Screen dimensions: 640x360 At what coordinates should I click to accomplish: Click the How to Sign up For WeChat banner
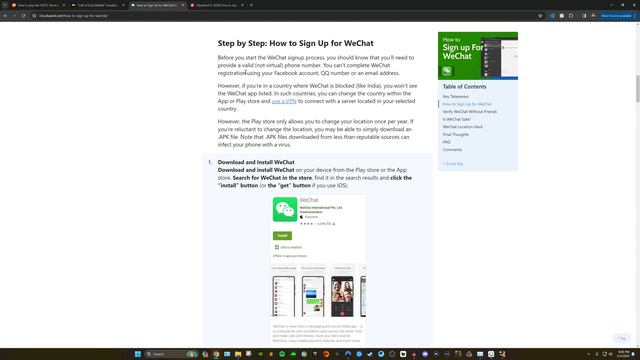coord(478,56)
